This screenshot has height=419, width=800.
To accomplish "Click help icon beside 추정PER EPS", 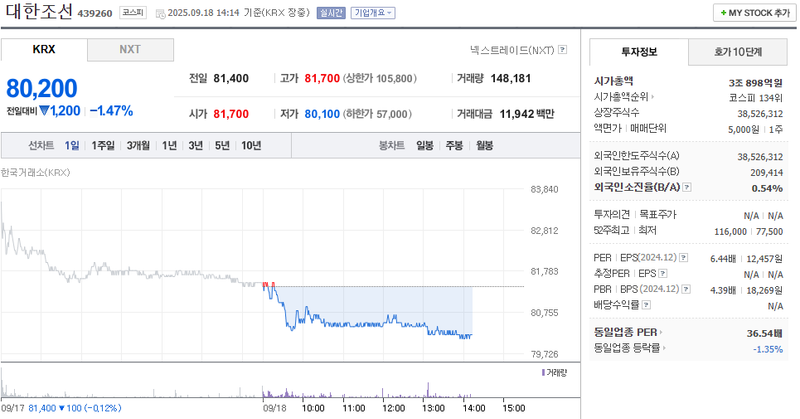I will click(663, 274).
